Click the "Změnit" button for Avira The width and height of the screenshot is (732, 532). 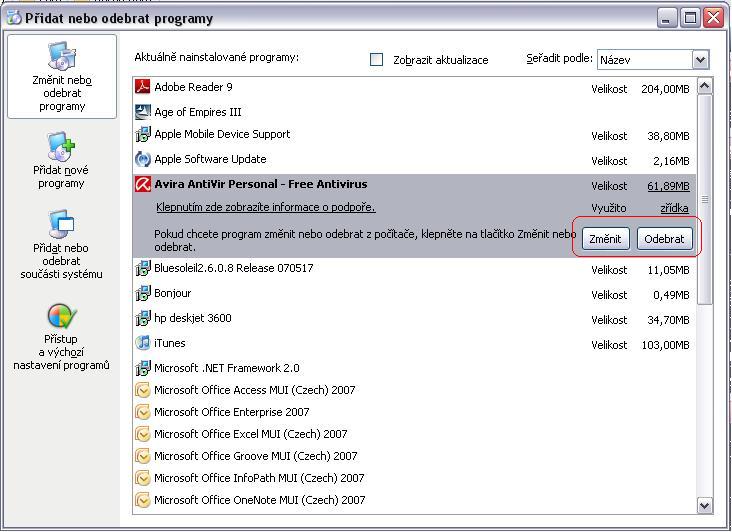coord(605,240)
